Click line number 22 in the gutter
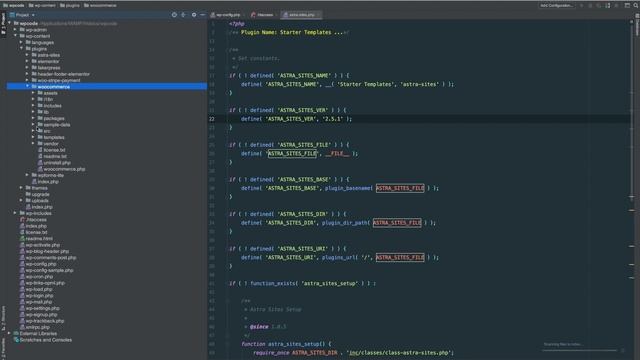 [x=212, y=119]
